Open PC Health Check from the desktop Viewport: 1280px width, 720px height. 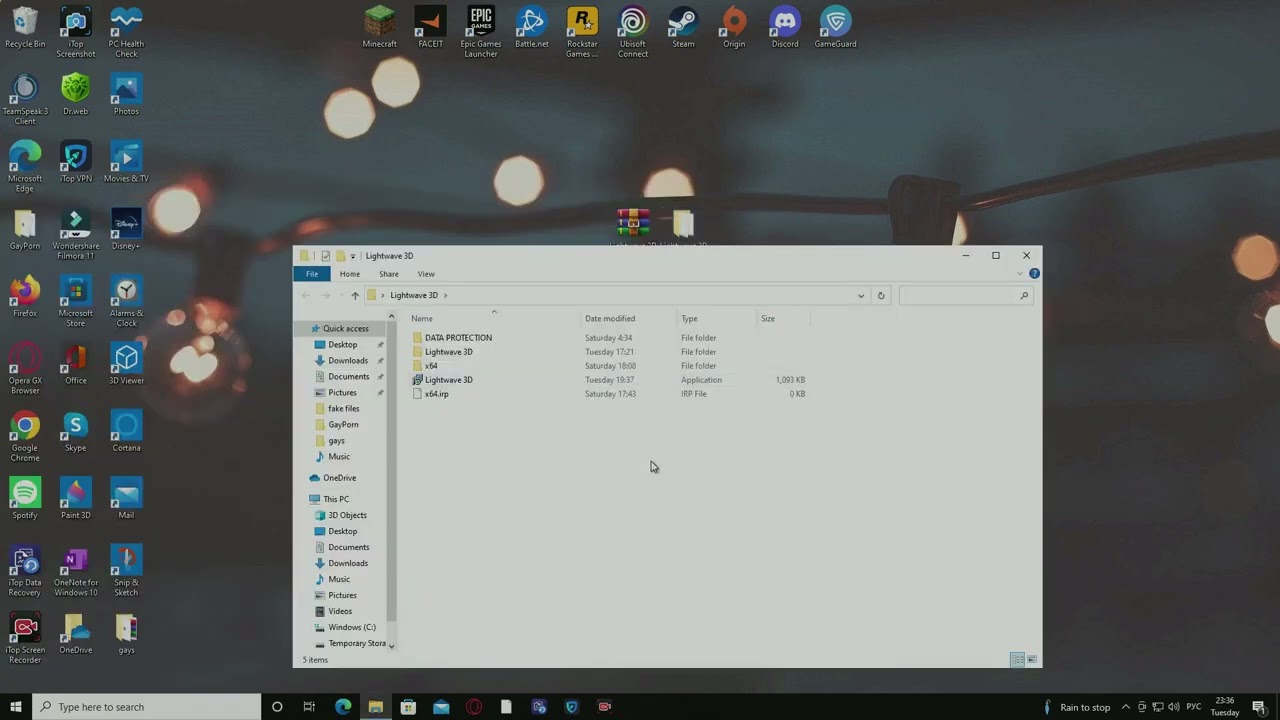126,33
